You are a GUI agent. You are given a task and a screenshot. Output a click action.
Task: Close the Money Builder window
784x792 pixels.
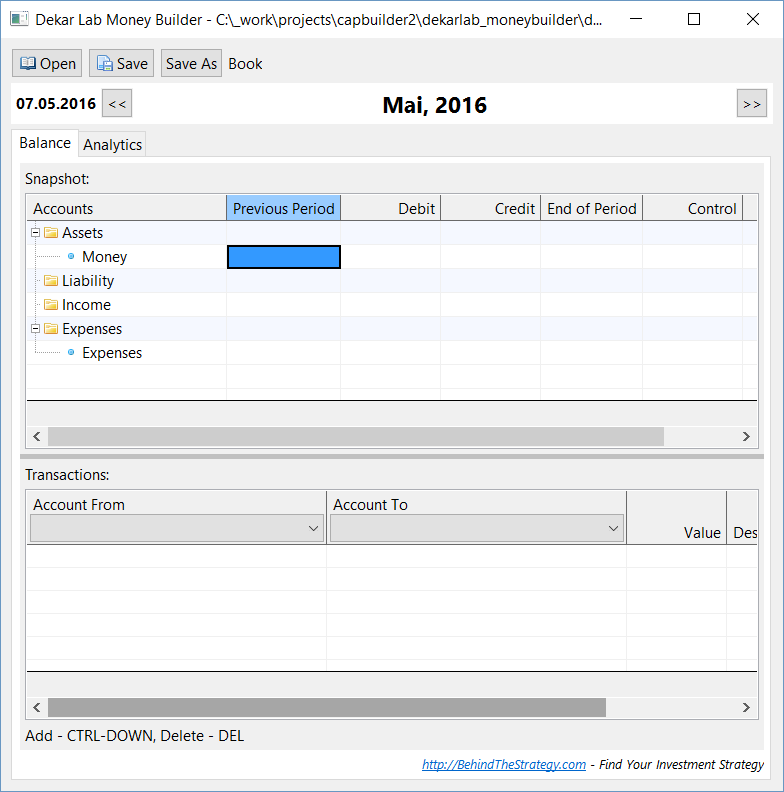[753, 19]
